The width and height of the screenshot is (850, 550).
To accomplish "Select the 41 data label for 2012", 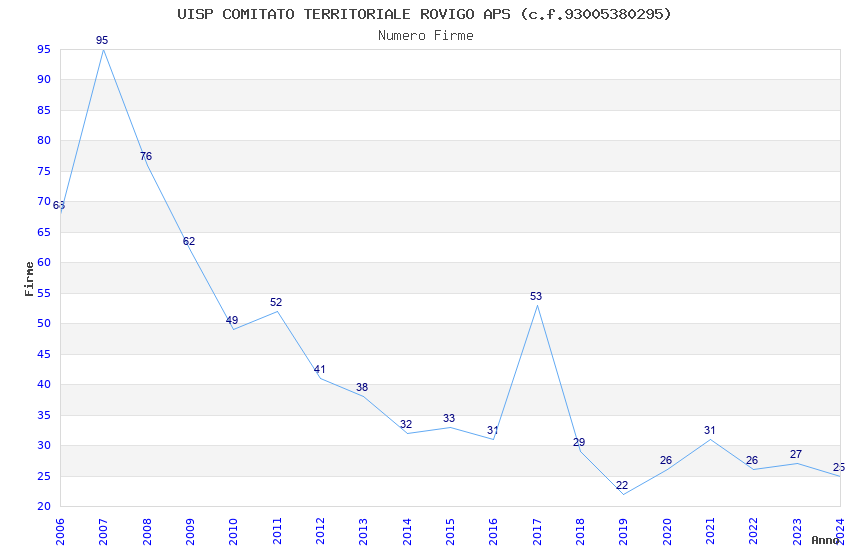I will [319, 369].
